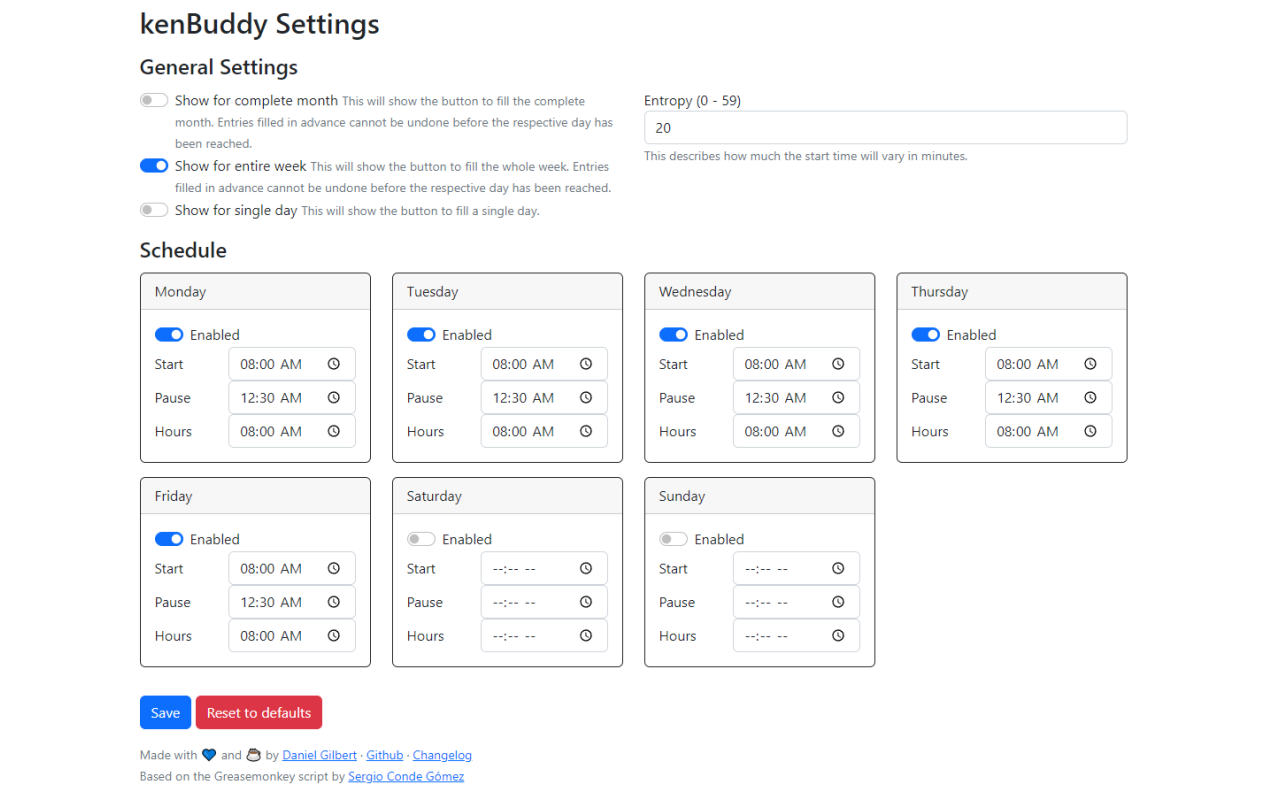The image size is (1280, 800).
Task: Enable the Show for complete month option
Action: [154, 99]
